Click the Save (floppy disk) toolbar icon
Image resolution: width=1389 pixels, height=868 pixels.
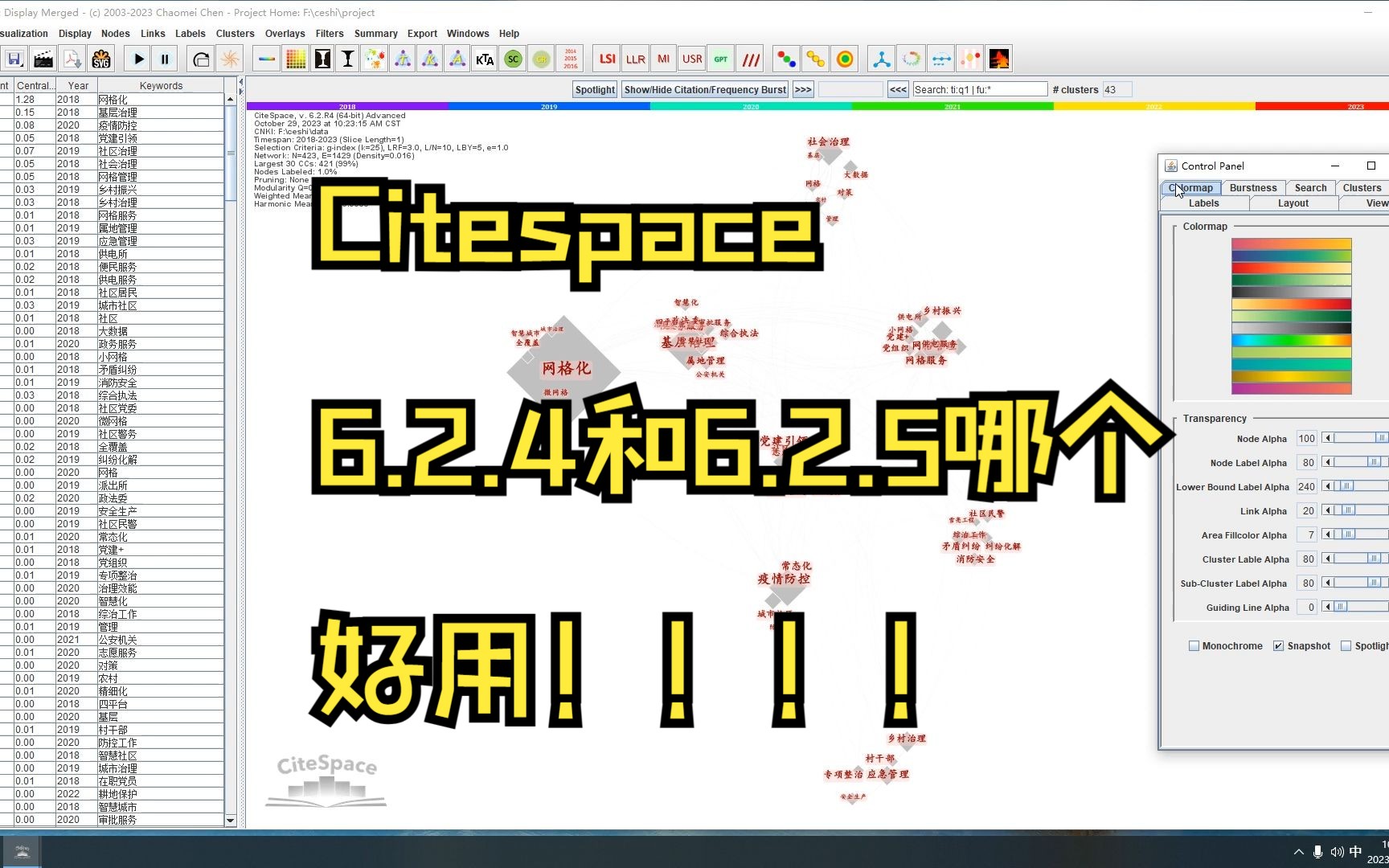(14, 59)
